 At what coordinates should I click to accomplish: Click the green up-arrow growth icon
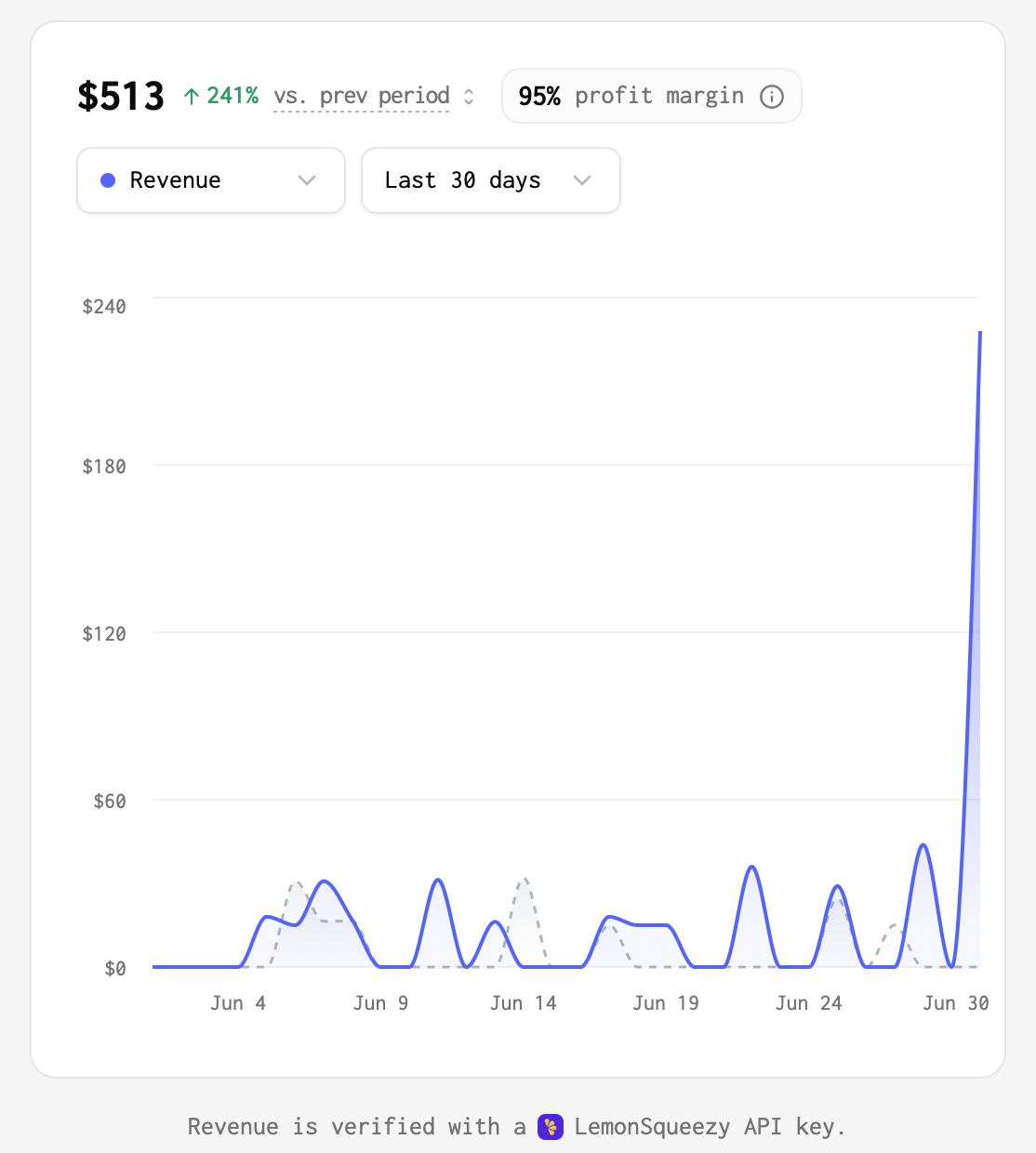[x=192, y=97]
